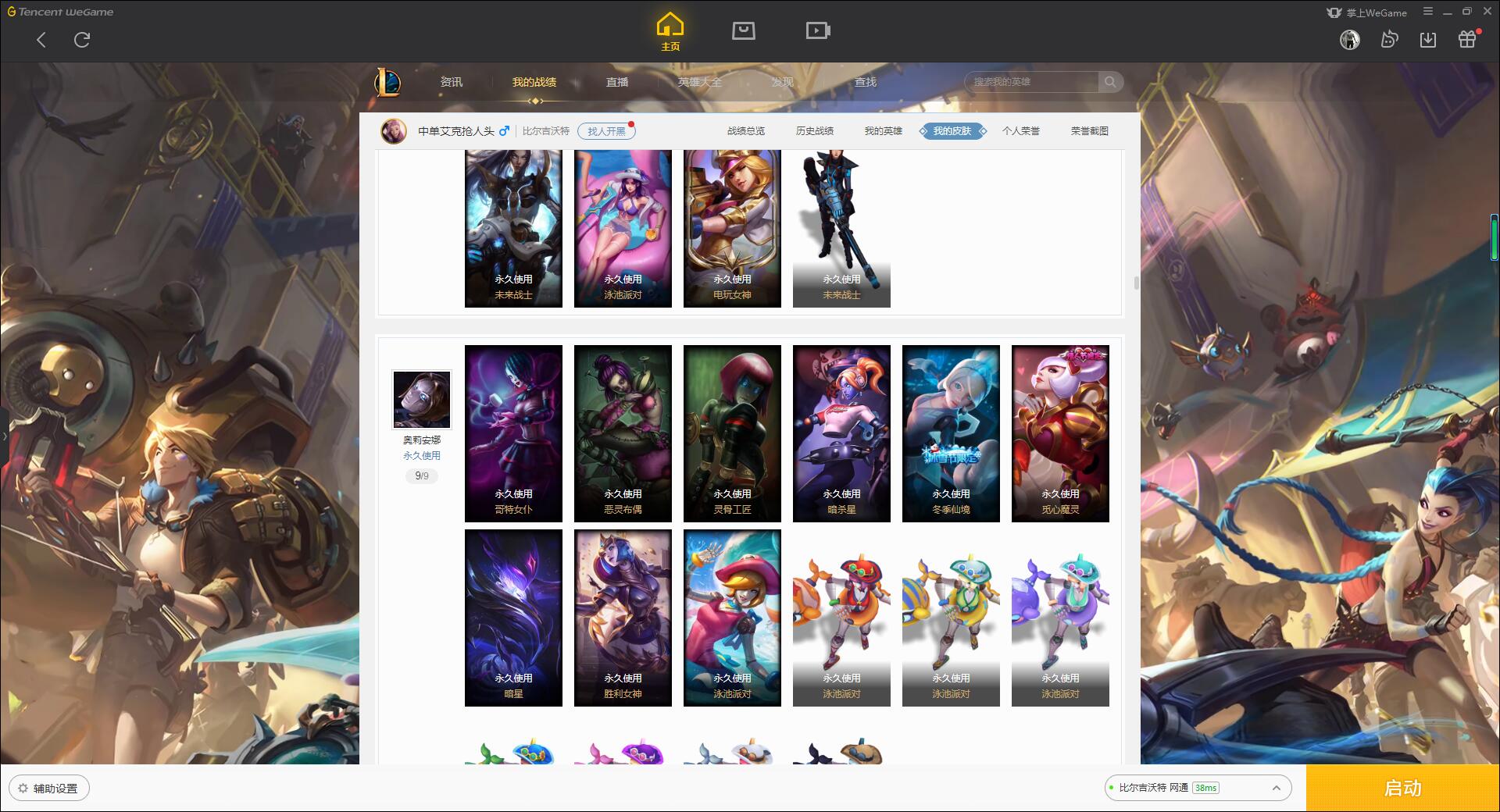Switch to the 直播 live tab
Viewport: 1500px width, 812px height.
pyautogui.click(x=617, y=82)
